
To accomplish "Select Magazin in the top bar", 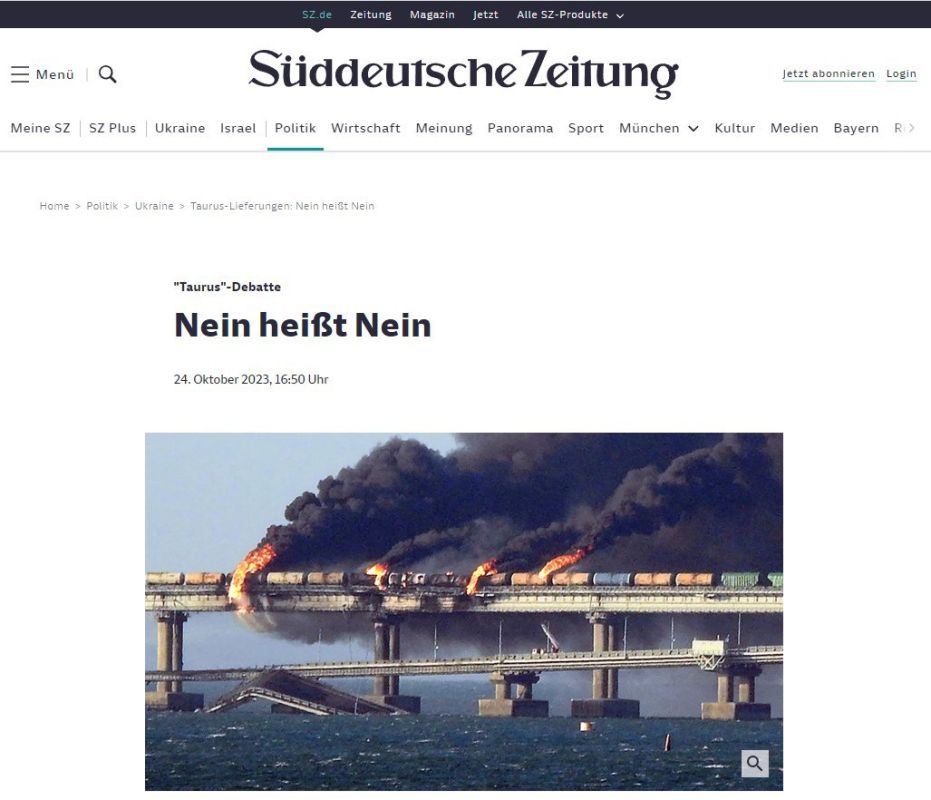I will click(432, 15).
